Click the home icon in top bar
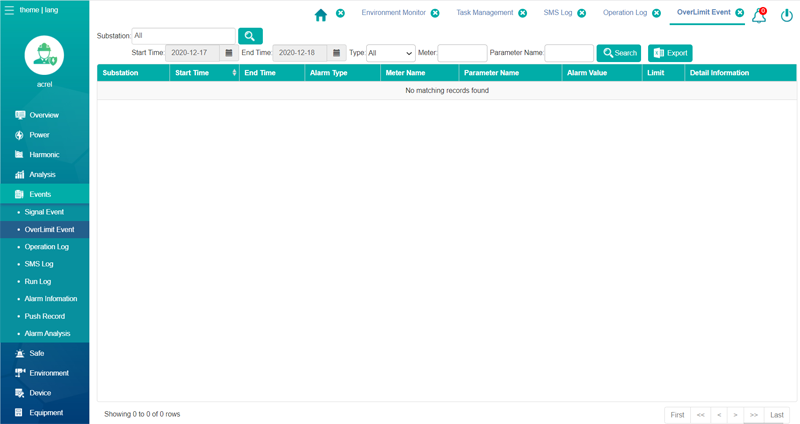 320,14
